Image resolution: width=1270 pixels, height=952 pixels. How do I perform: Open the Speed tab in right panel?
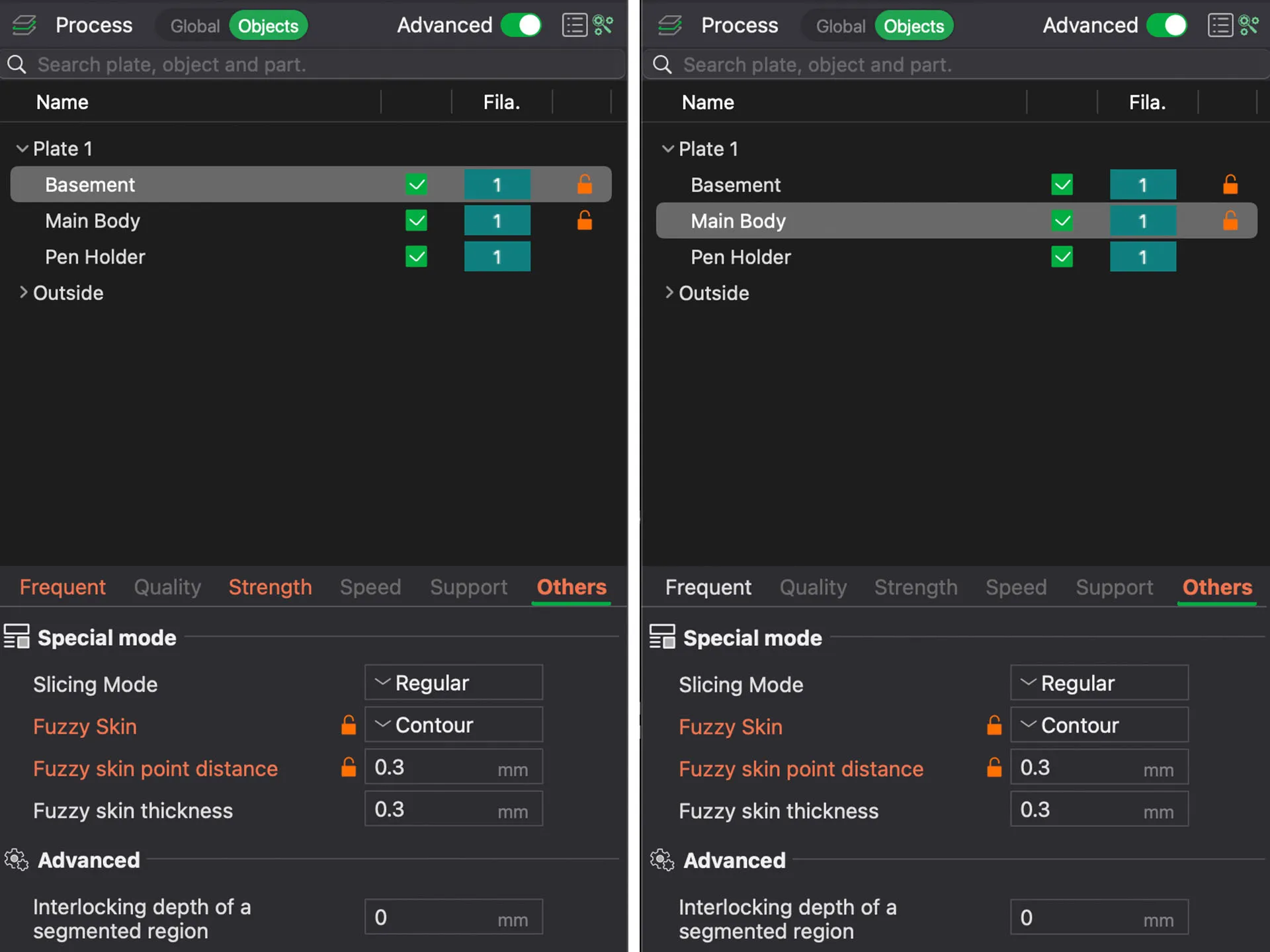(x=1016, y=587)
